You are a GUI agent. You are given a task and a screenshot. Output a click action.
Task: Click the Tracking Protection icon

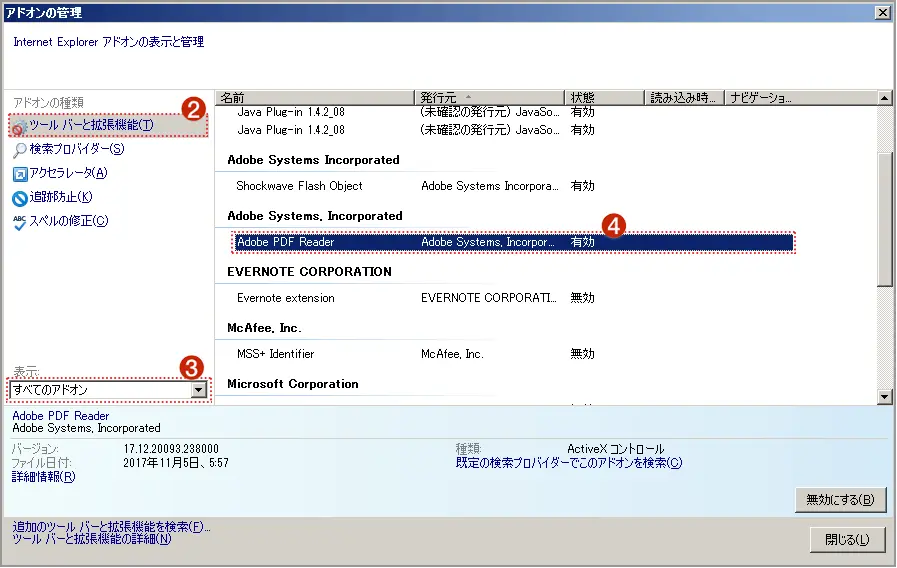click(20, 198)
